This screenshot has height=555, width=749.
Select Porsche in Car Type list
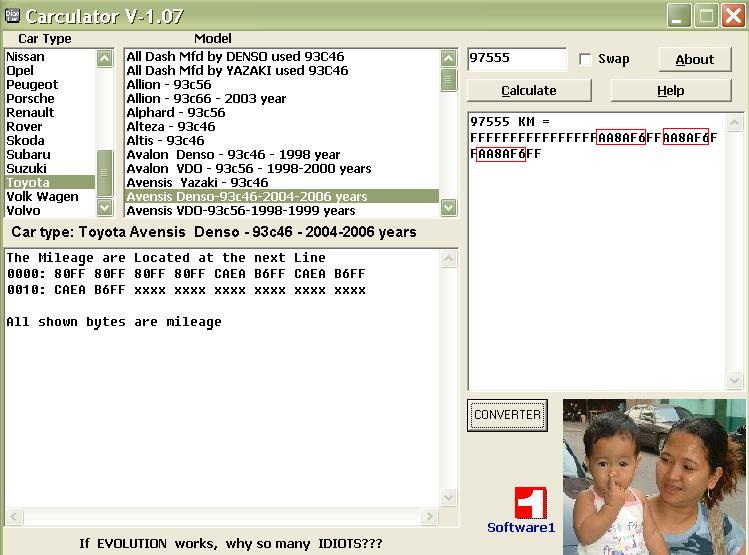tap(50, 98)
